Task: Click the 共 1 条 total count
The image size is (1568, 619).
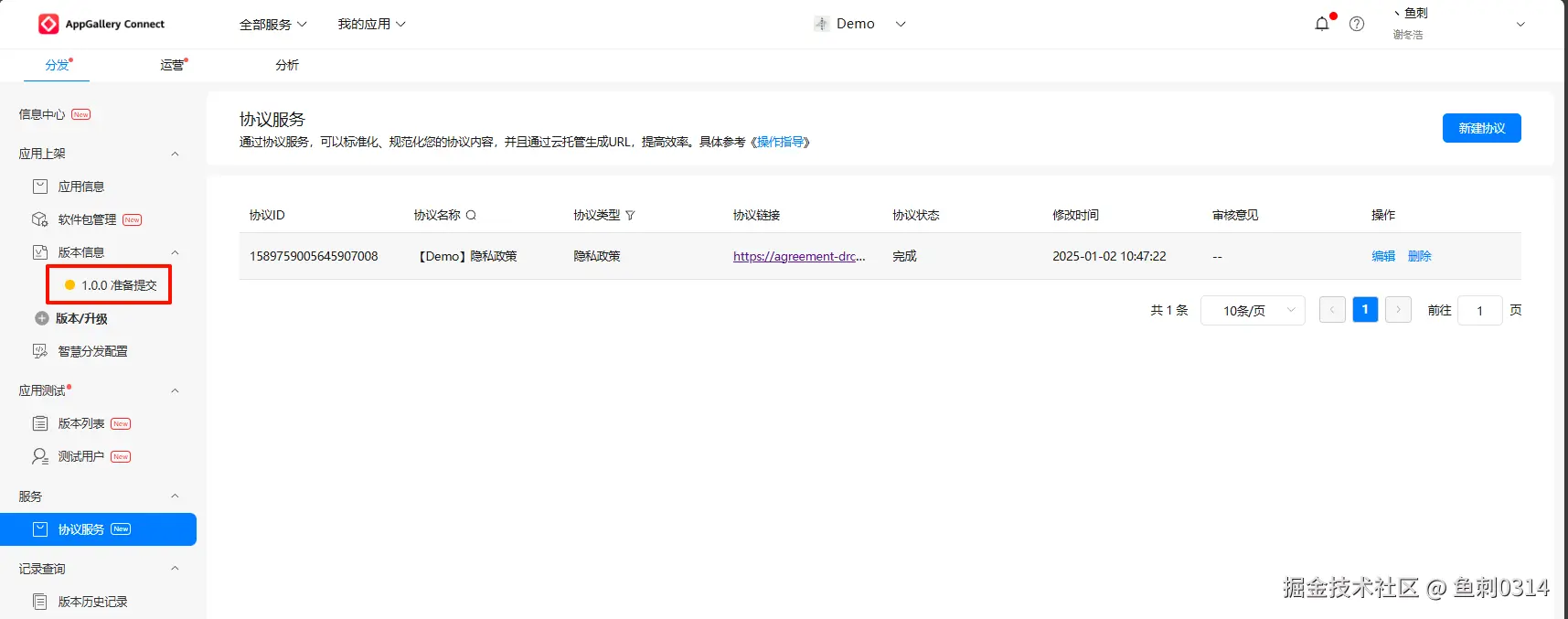Action: [x=1168, y=310]
